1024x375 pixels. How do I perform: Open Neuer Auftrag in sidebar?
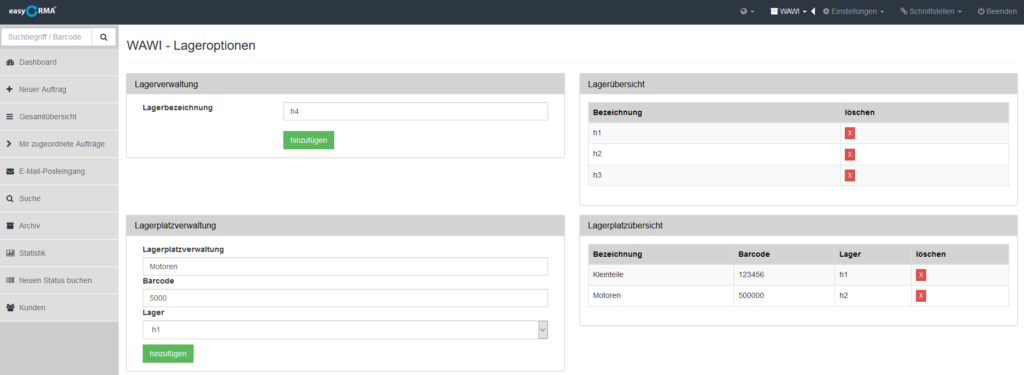(x=59, y=90)
